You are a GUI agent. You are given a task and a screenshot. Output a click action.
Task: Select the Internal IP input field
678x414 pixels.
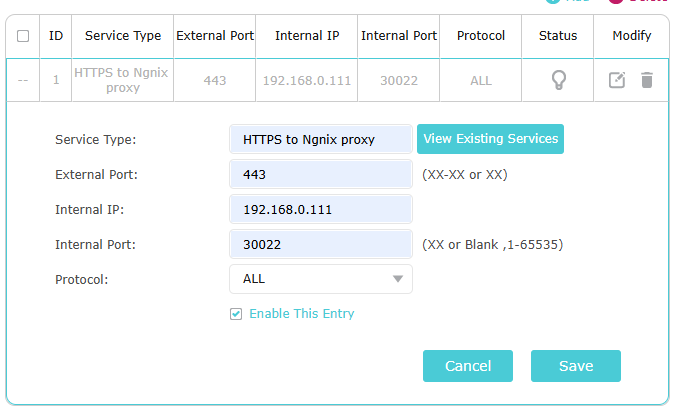point(321,209)
